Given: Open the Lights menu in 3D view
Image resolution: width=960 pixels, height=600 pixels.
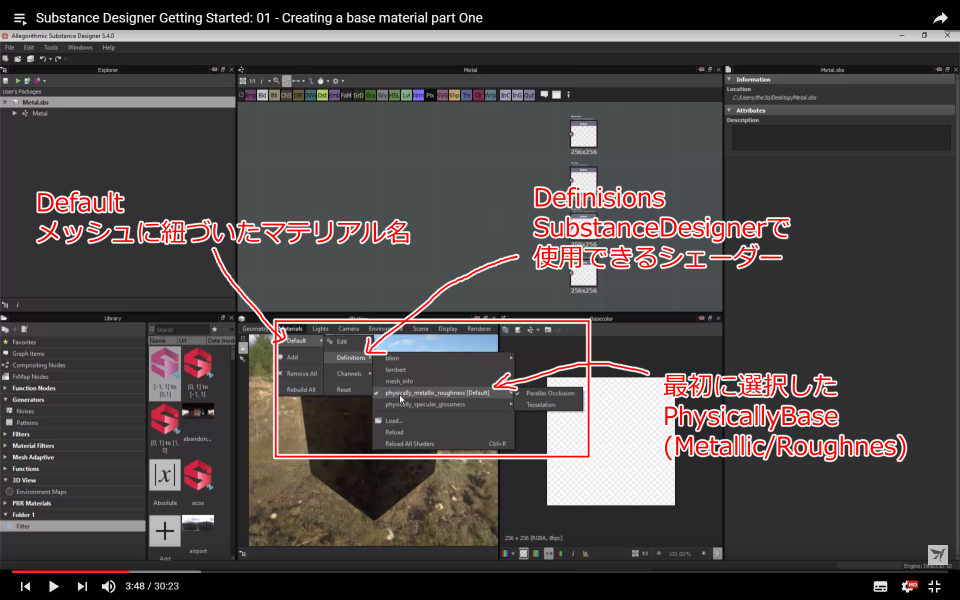Looking at the screenshot, I should click(x=320, y=329).
